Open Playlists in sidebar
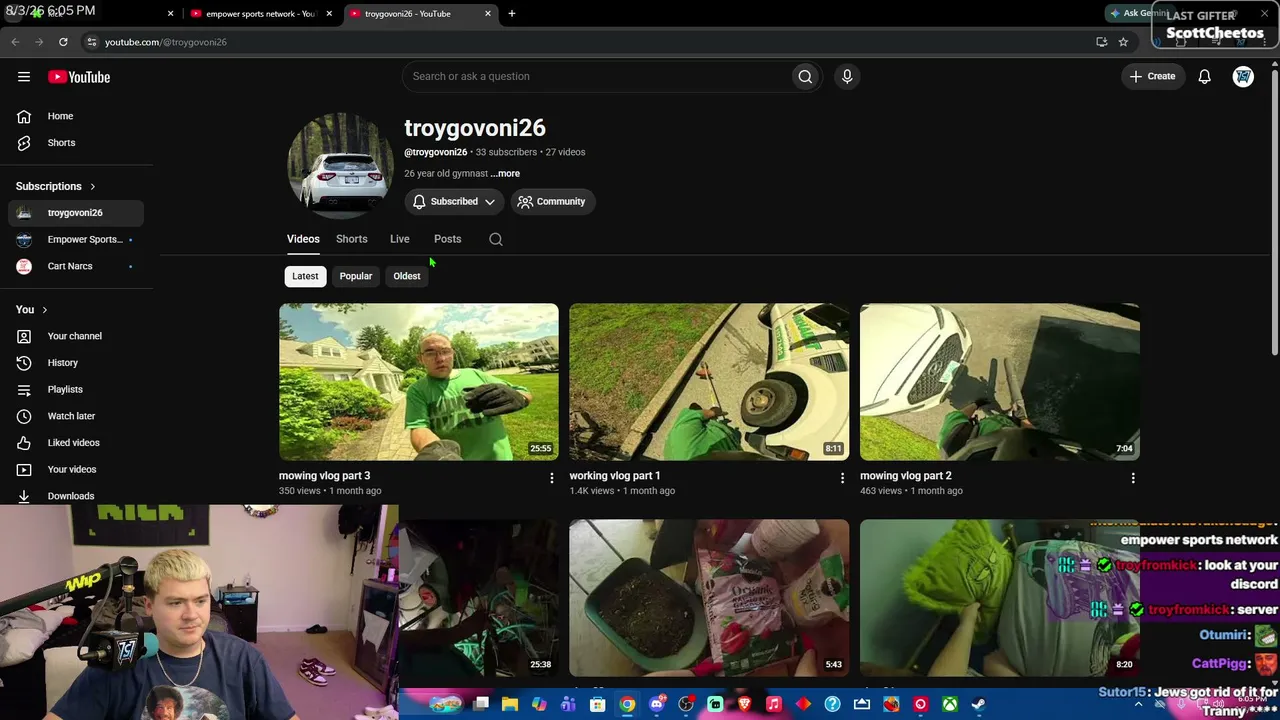 click(76, 389)
